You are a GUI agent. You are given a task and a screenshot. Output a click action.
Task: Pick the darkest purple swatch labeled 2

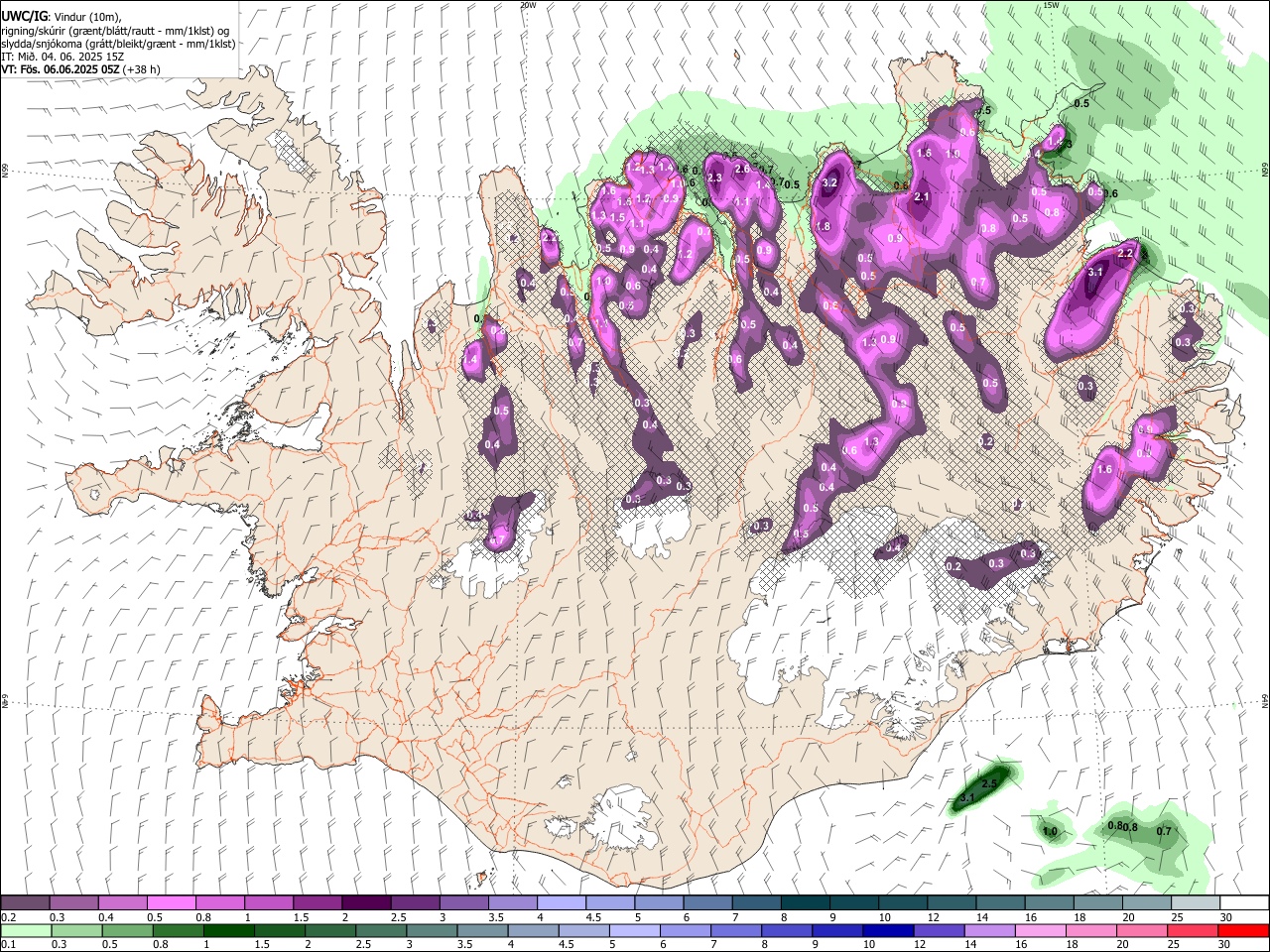click(x=365, y=902)
